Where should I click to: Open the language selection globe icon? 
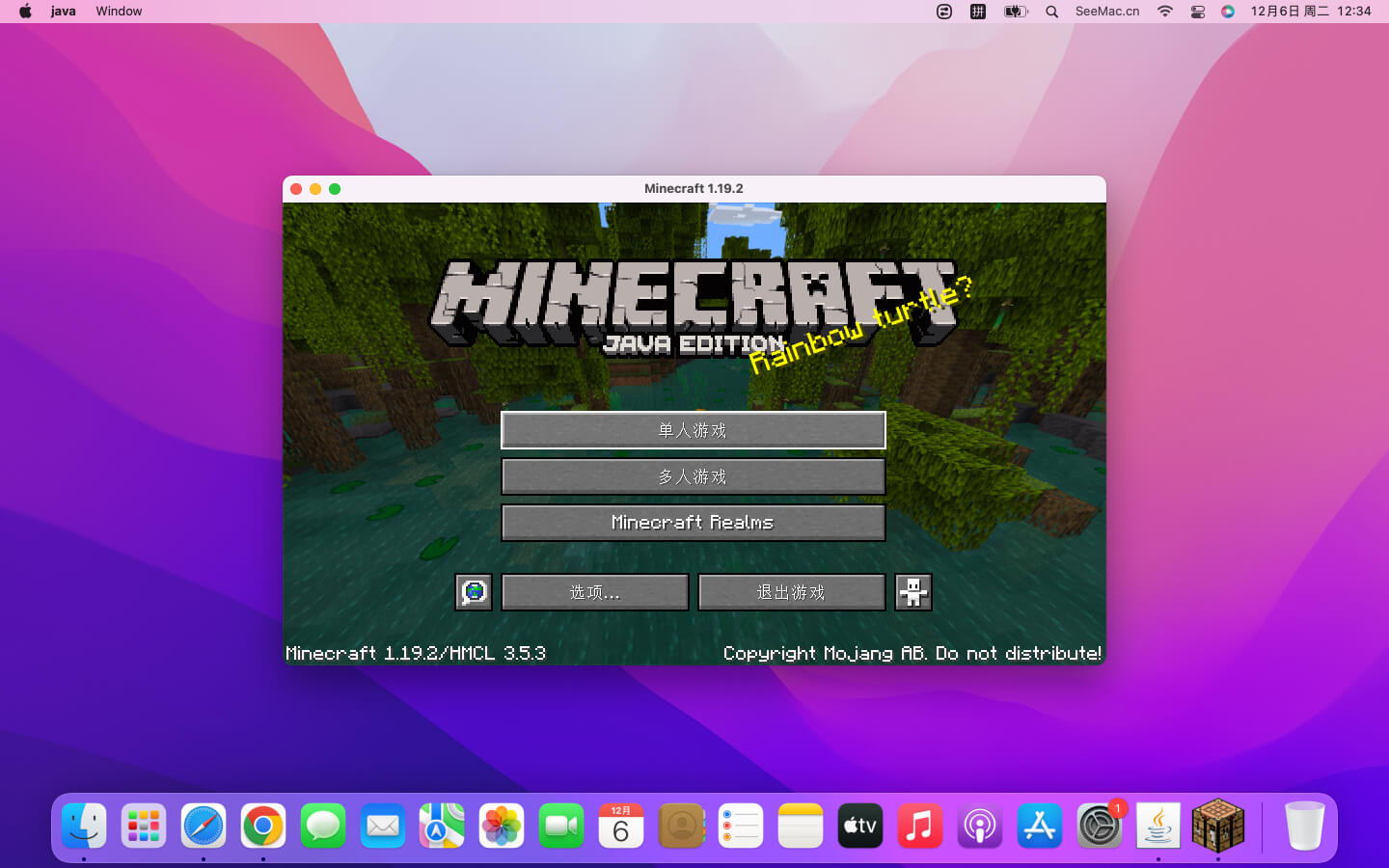click(x=474, y=592)
